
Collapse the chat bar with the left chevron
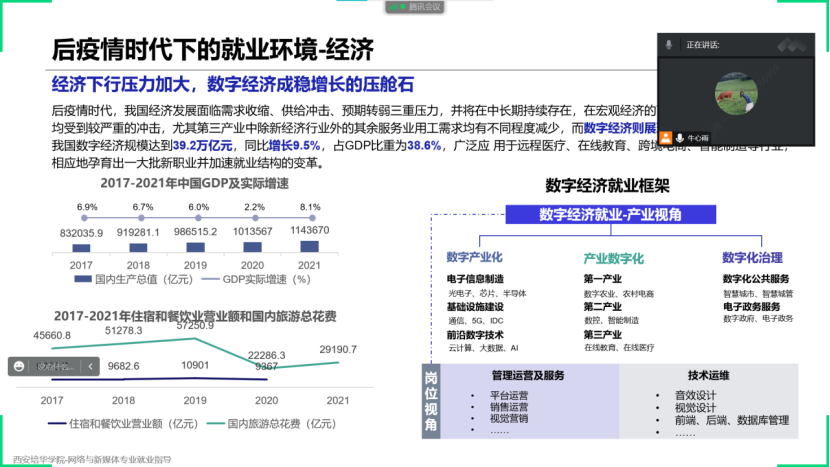(x=92, y=367)
